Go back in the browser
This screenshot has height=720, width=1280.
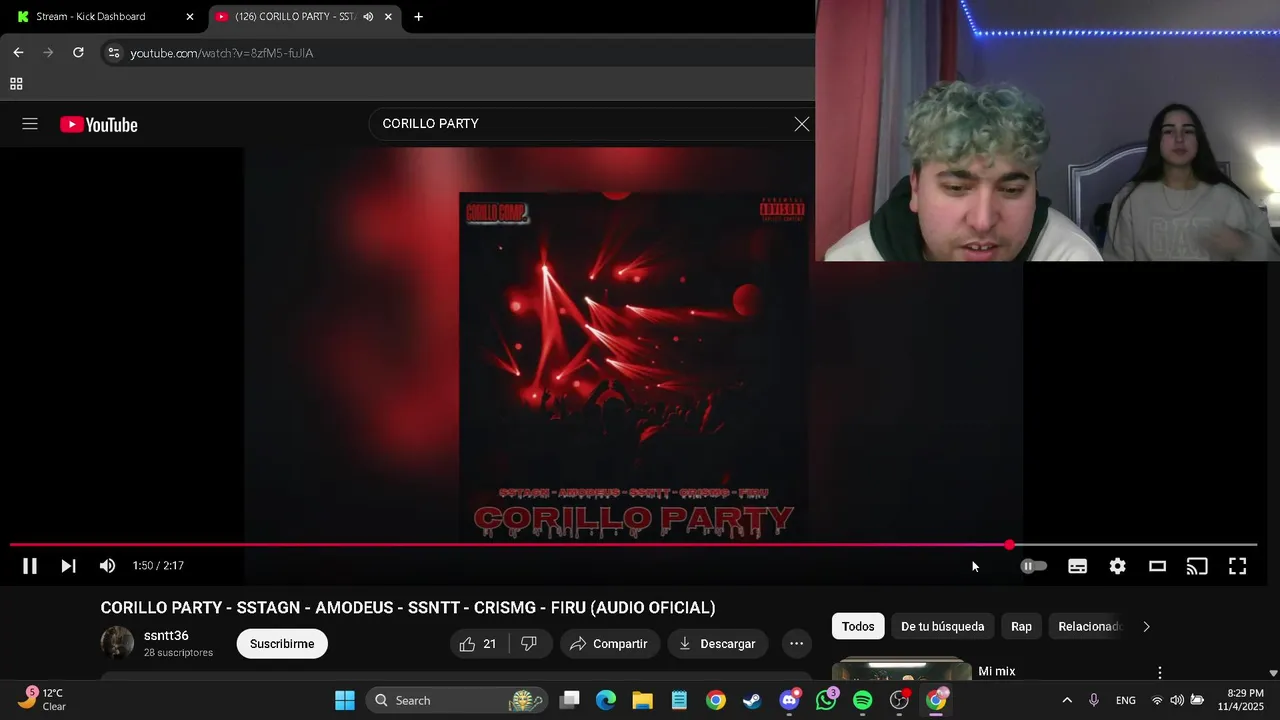(18, 53)
